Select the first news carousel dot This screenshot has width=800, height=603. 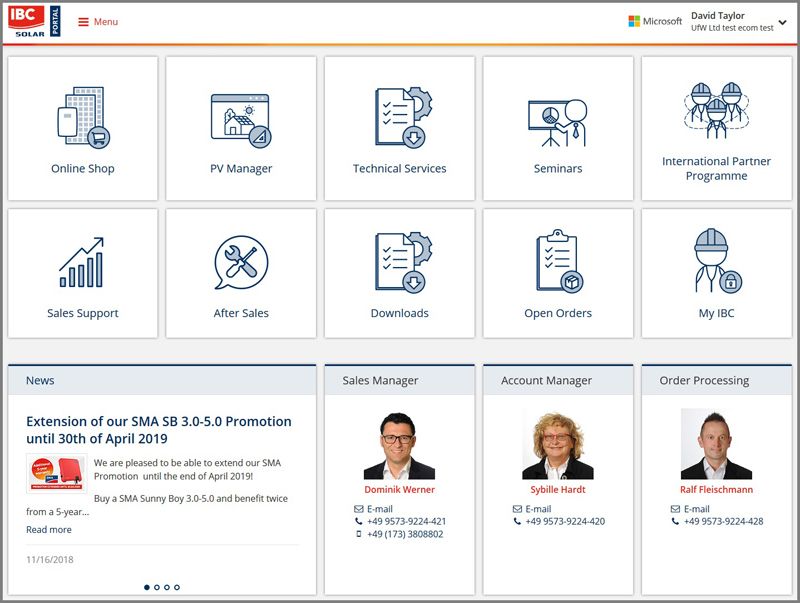tap(147, 587)
